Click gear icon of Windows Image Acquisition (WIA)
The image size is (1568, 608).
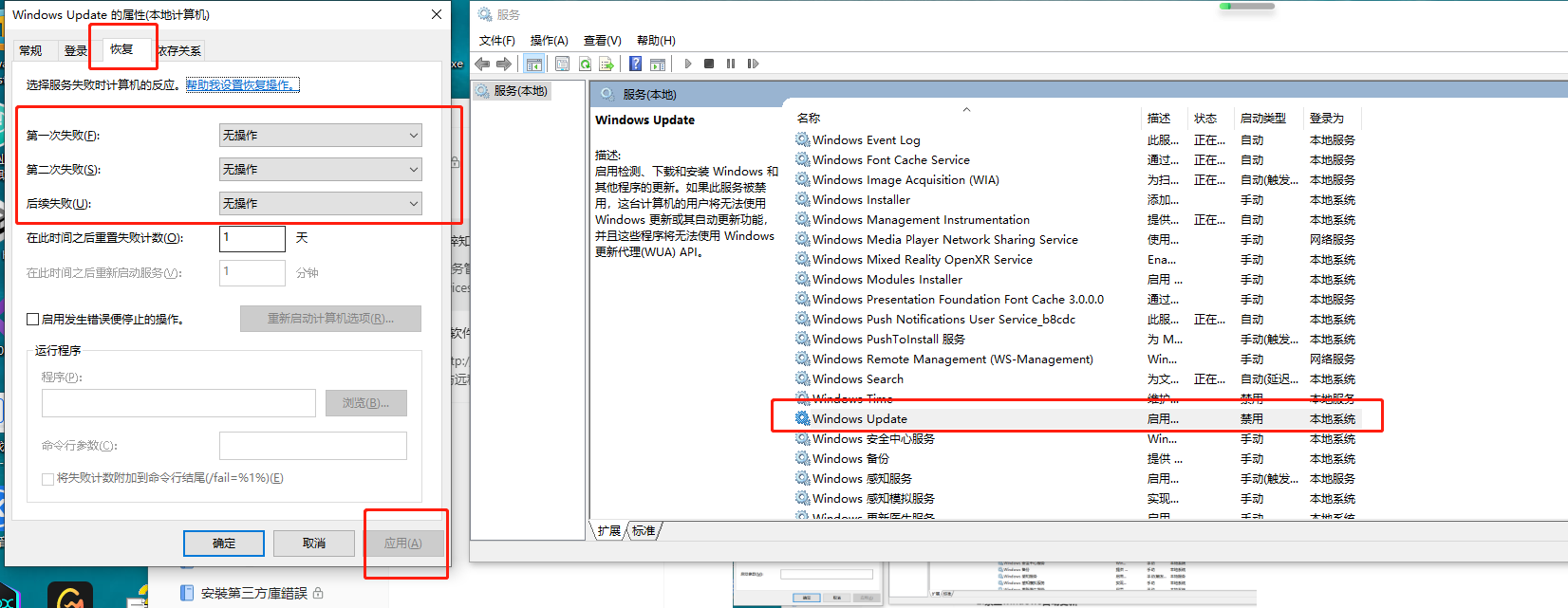tap(803, 179)
